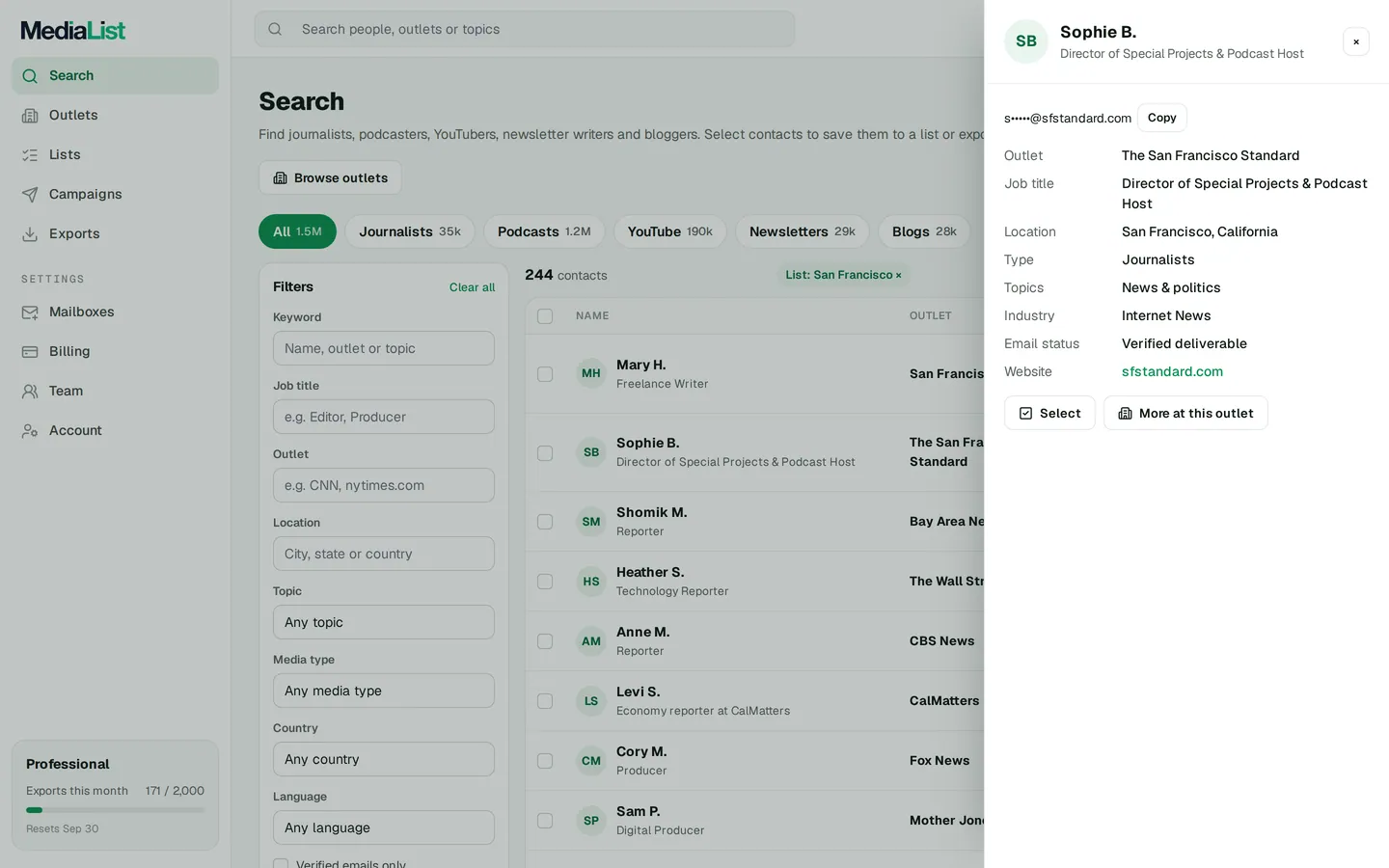The width and height of the screenshot is (1389, 868).
Task: Expand the Any language dropdown
Action: click(384, 827)
